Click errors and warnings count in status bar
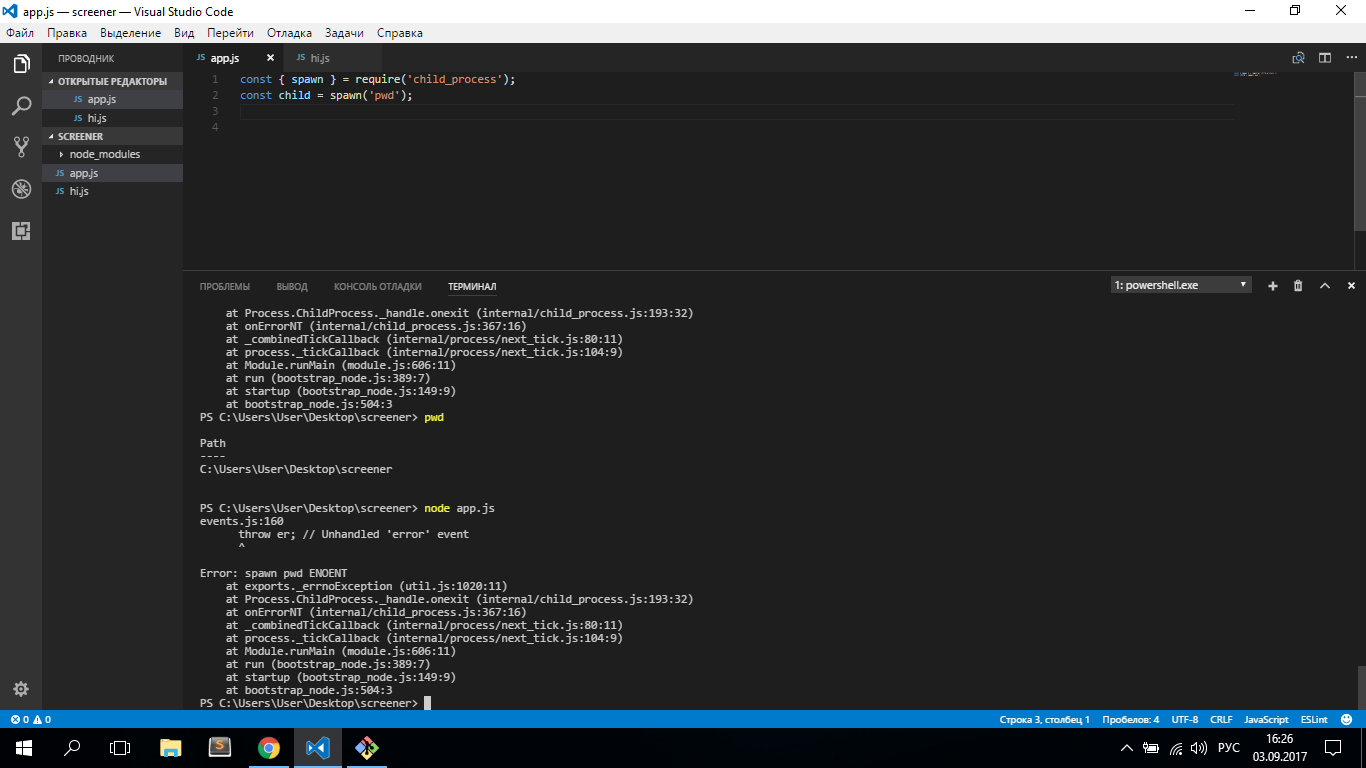This screenshot has height=768, width=1366. tap(30, 719)
